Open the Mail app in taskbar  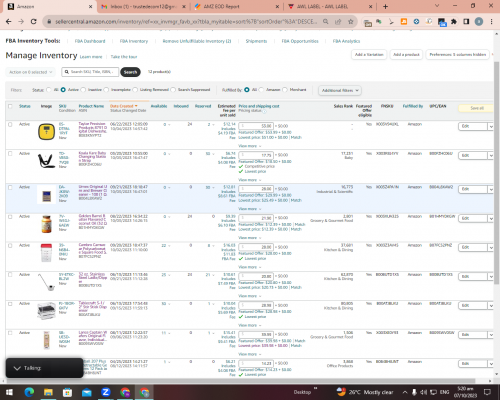pyautogui.click(x=87, y=392)
